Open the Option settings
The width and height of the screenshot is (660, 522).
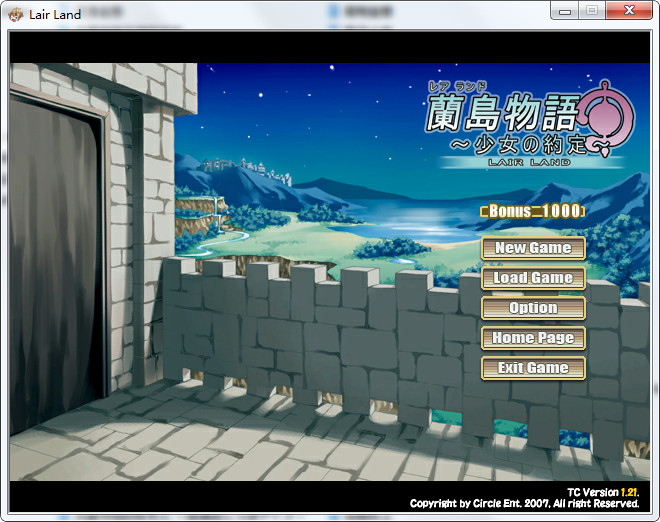(x=533, y=308)
